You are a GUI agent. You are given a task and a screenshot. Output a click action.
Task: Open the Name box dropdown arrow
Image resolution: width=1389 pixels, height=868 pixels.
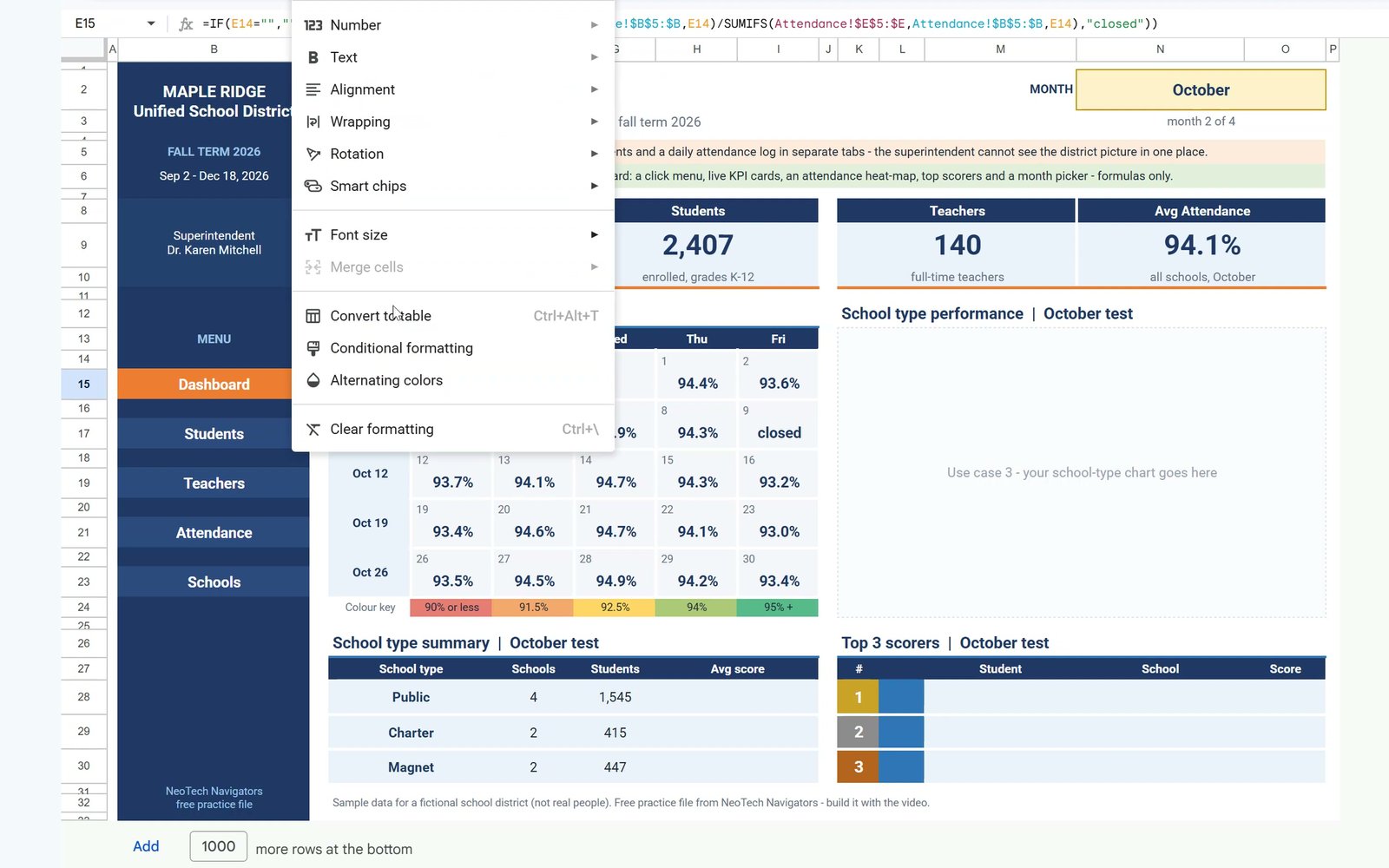coord(151,23)
